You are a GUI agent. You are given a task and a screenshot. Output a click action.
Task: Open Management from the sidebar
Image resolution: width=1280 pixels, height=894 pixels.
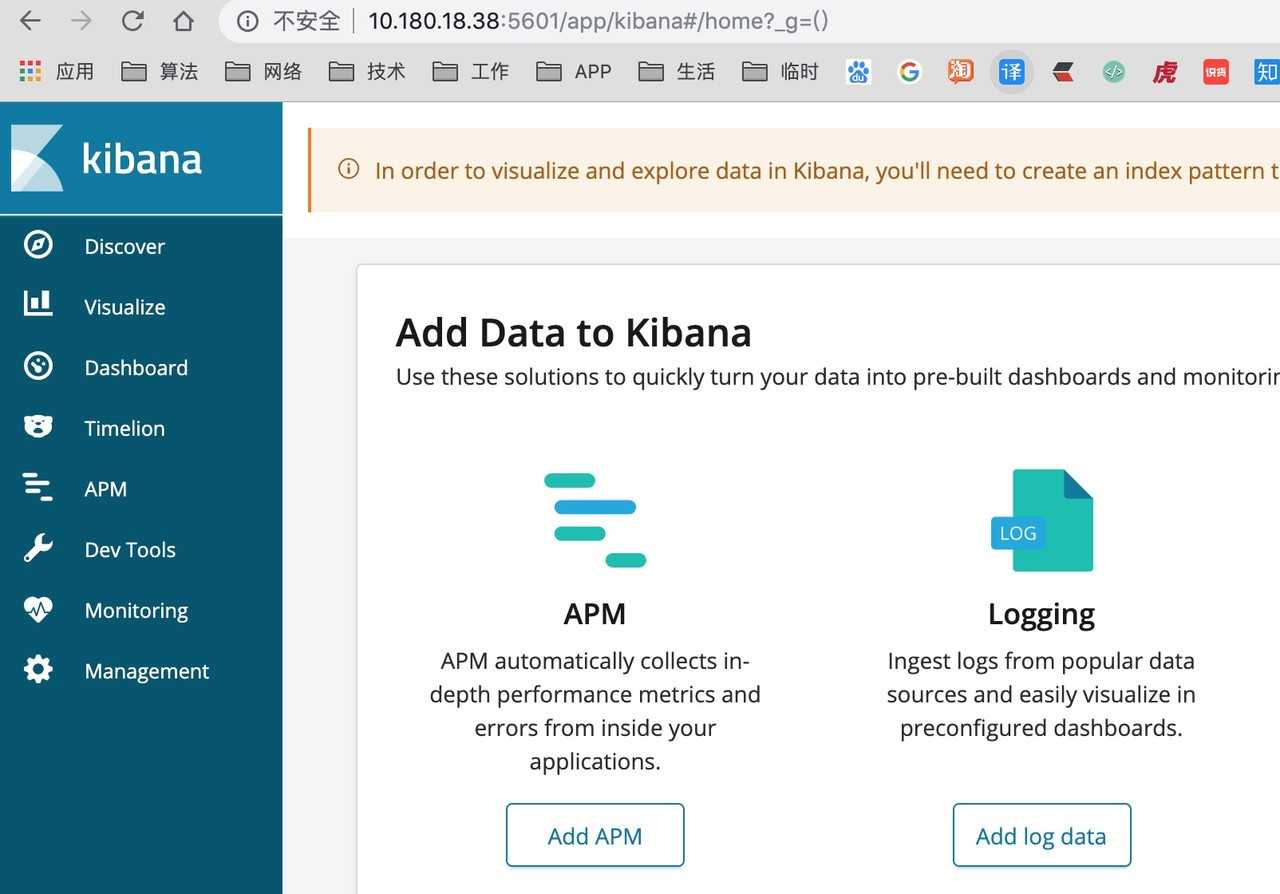(x=147, y=671)
